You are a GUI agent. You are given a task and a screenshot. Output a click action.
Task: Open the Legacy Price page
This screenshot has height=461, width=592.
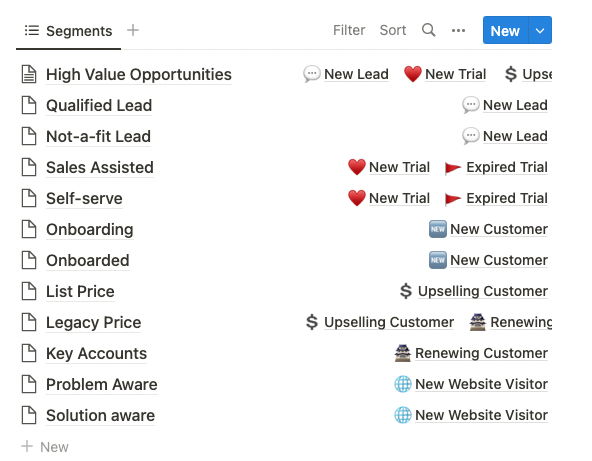[x=94, y=322]
